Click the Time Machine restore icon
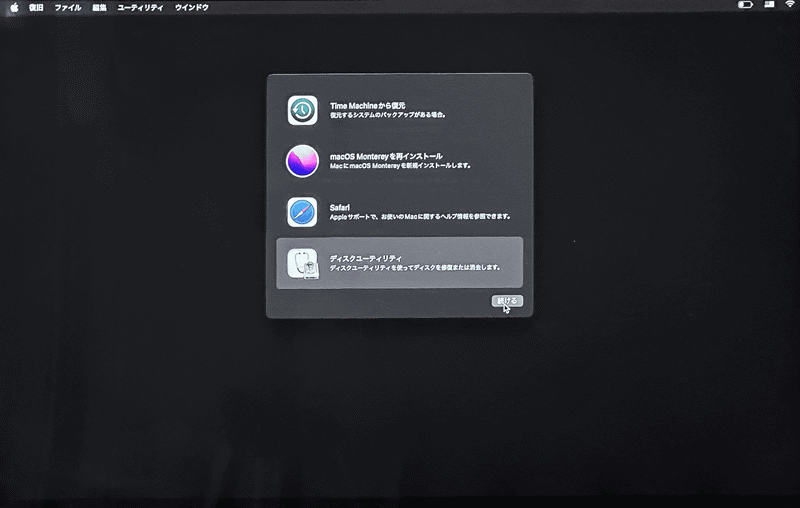800x508 pixels. pyautogui.click(x=302, y=110)
